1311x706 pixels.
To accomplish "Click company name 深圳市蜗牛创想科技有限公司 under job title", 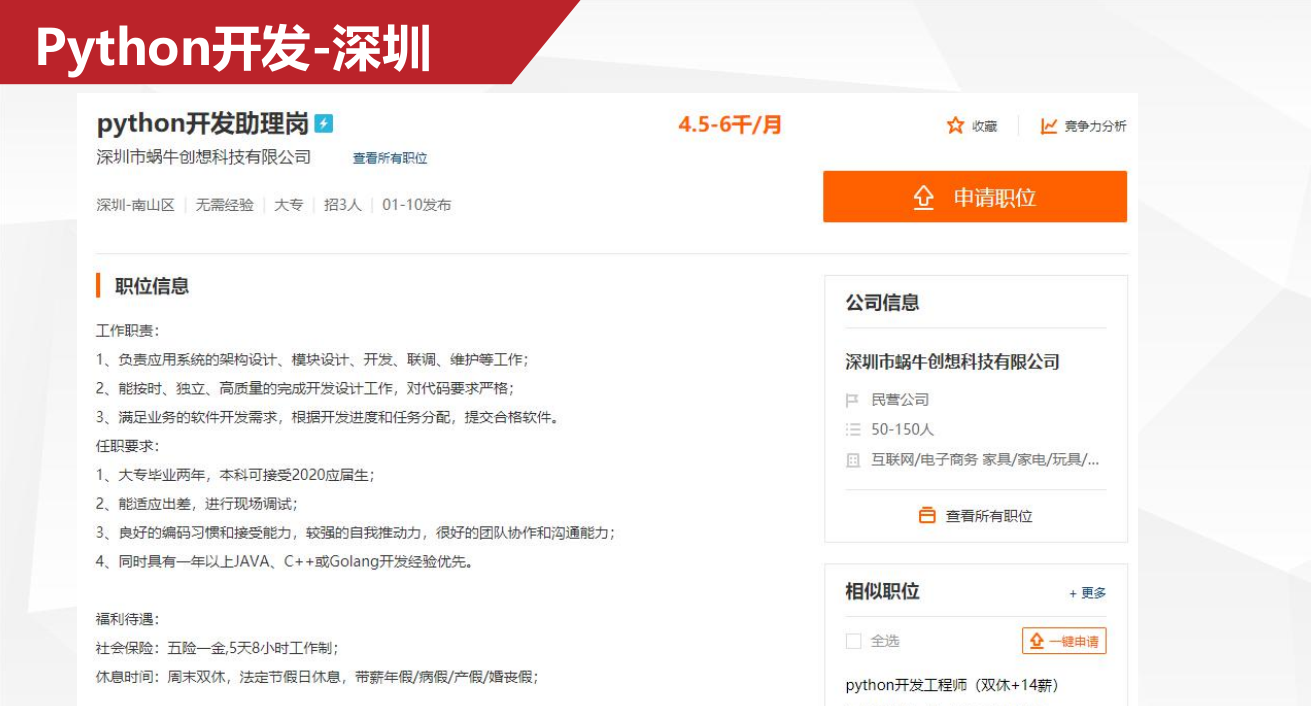I will 204,157.
